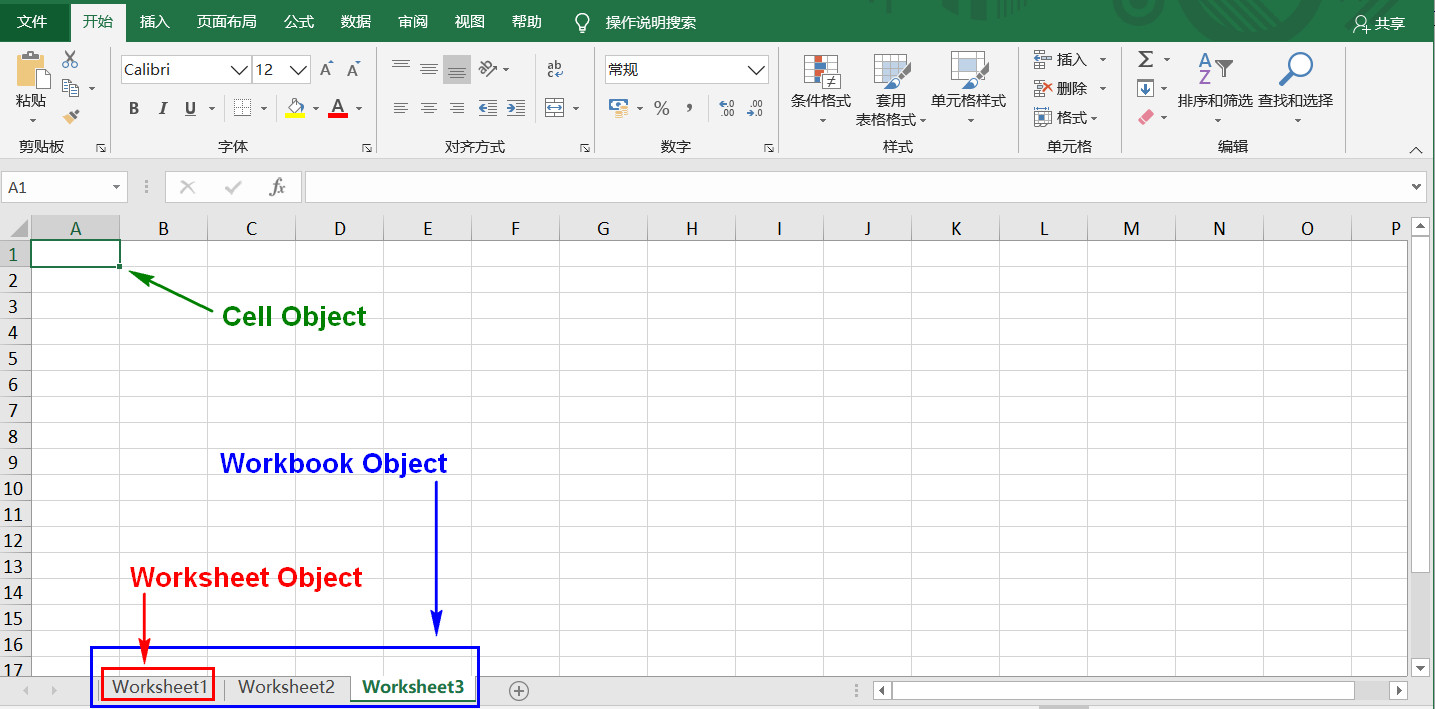Toggle the 自动换行 wrap text option
Image resolution: width=1435 pixels, height=709 pixels.
(x=554, y=69)
